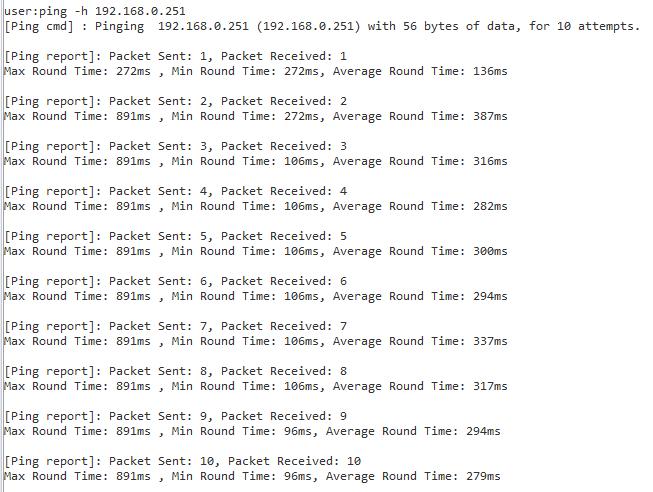Click the "Packet Sent: 2, Packet Received: 2" line

point(228,101)
